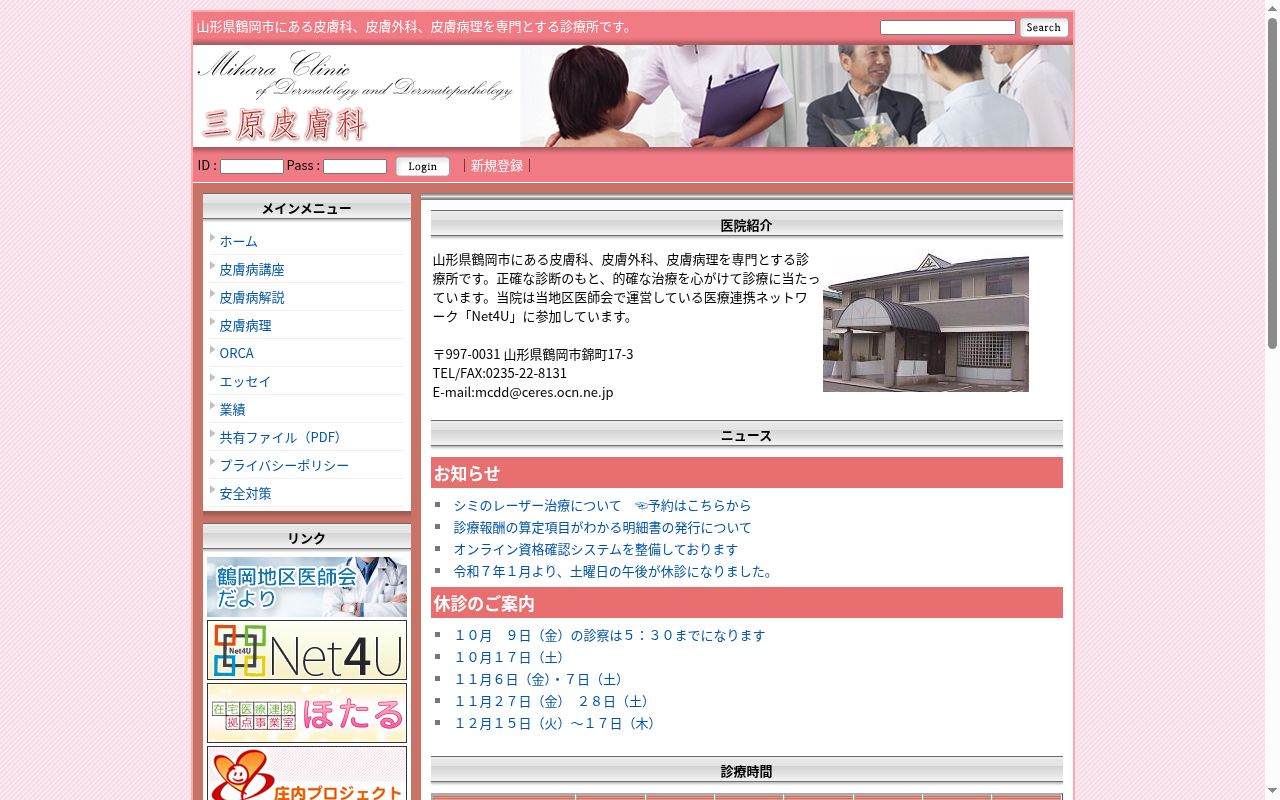Image resolution: width=1280 pixels, height=800 pixels.
Task: Open １０月９日（金）closure notice link
Action: 609,636
